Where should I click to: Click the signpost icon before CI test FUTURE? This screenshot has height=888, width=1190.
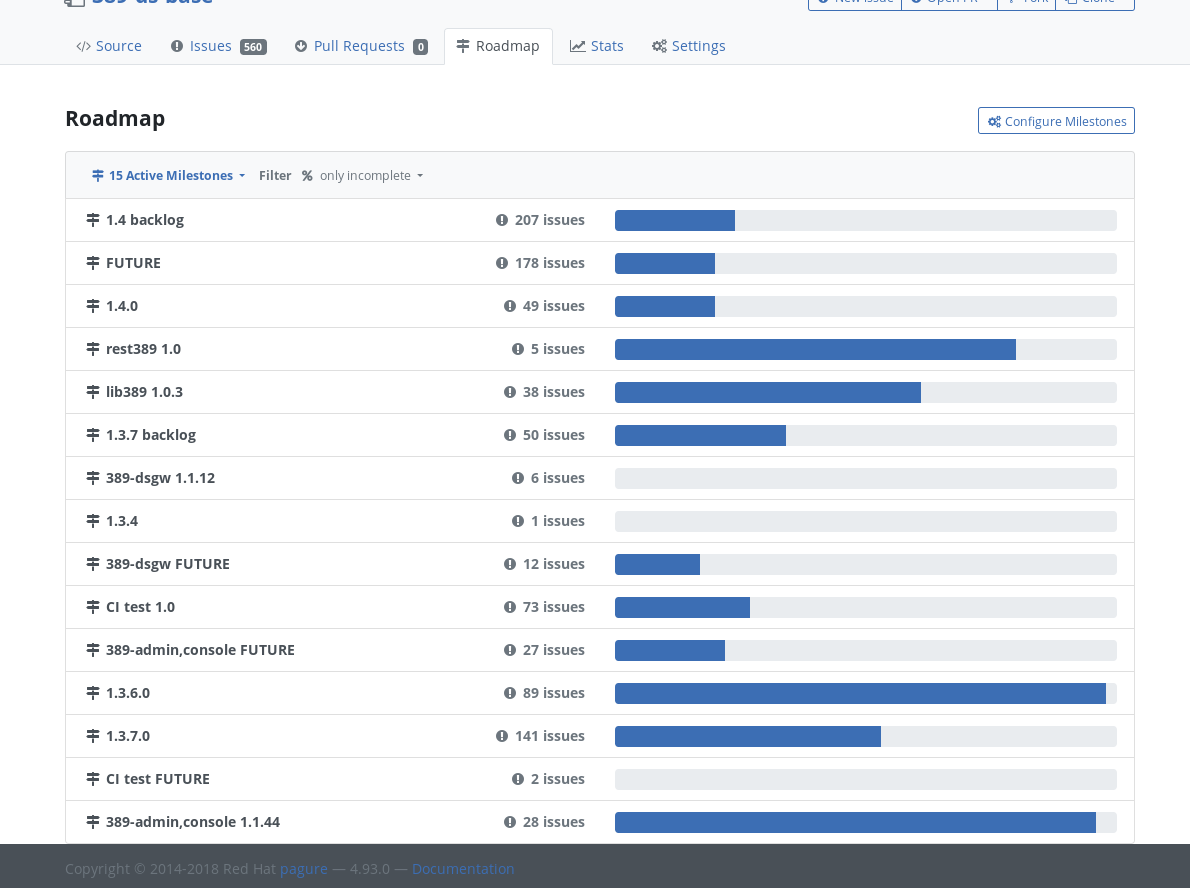click(x=93, y=779)
